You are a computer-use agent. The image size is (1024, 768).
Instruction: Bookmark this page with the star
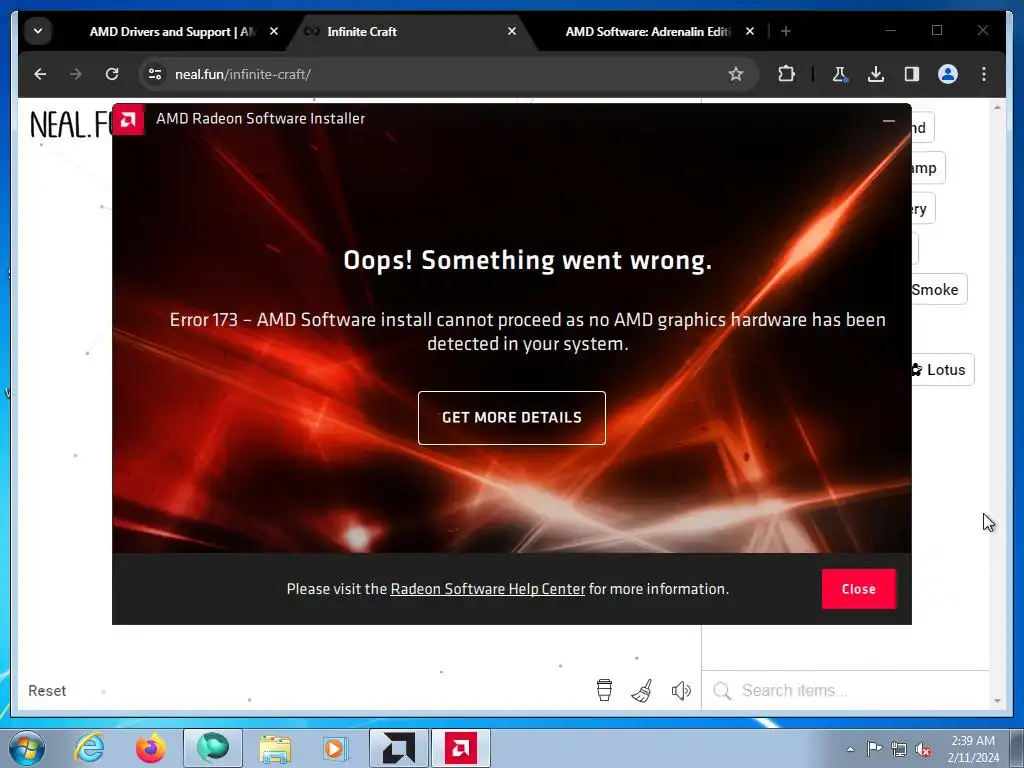735,74
